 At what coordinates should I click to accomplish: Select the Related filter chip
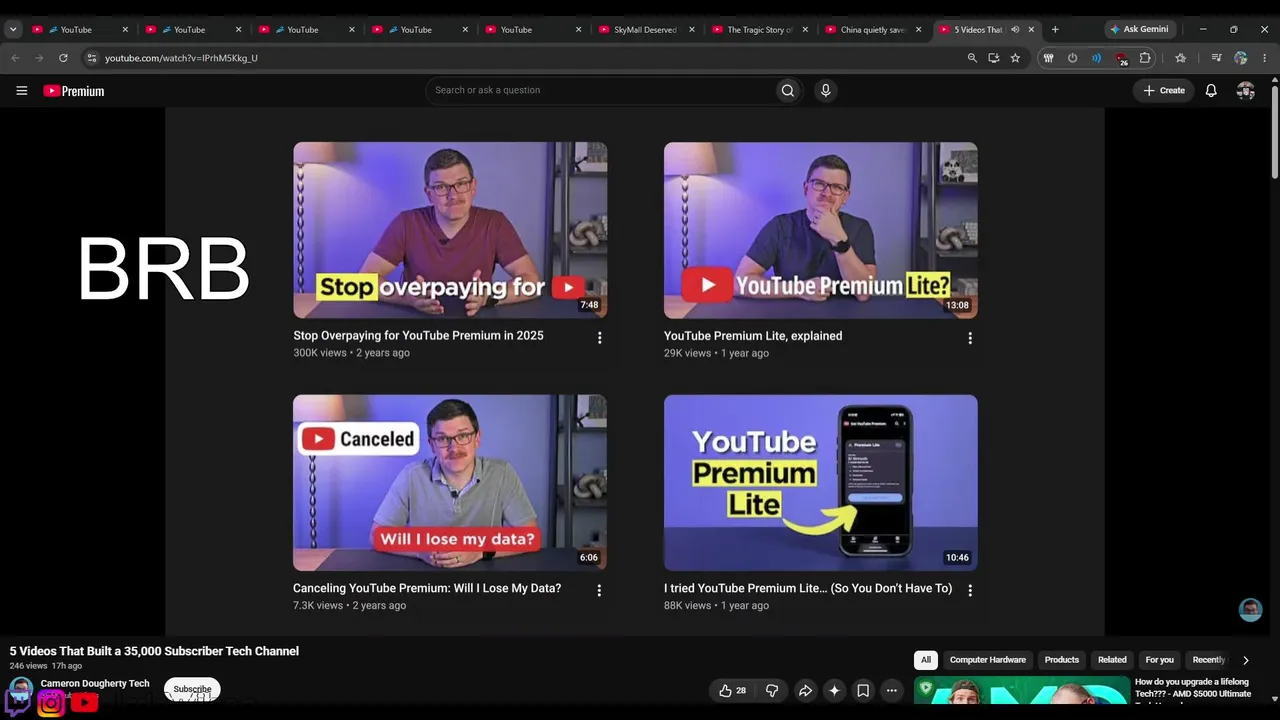pos(1112,660)
